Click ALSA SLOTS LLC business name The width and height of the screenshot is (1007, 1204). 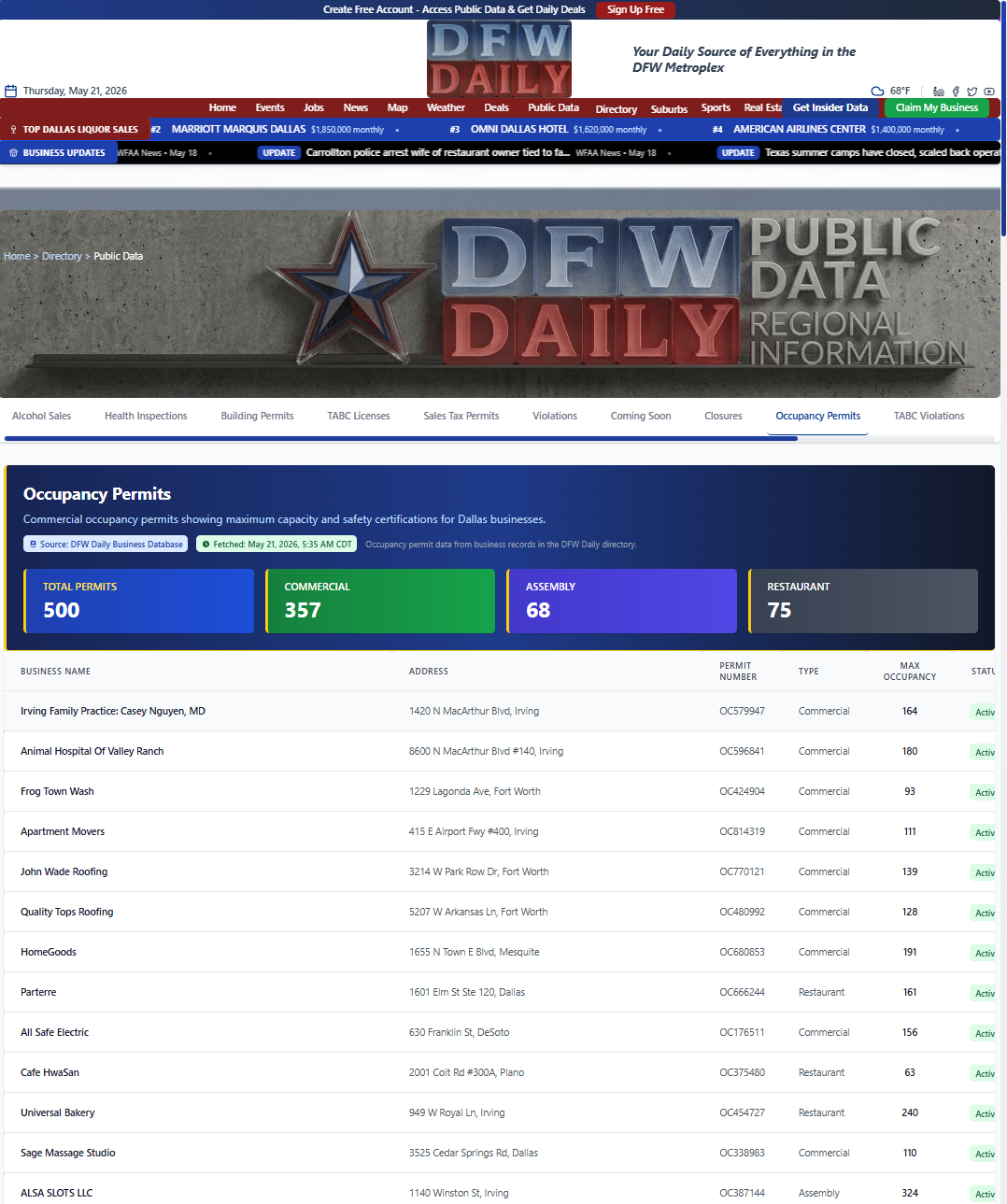56,1193
